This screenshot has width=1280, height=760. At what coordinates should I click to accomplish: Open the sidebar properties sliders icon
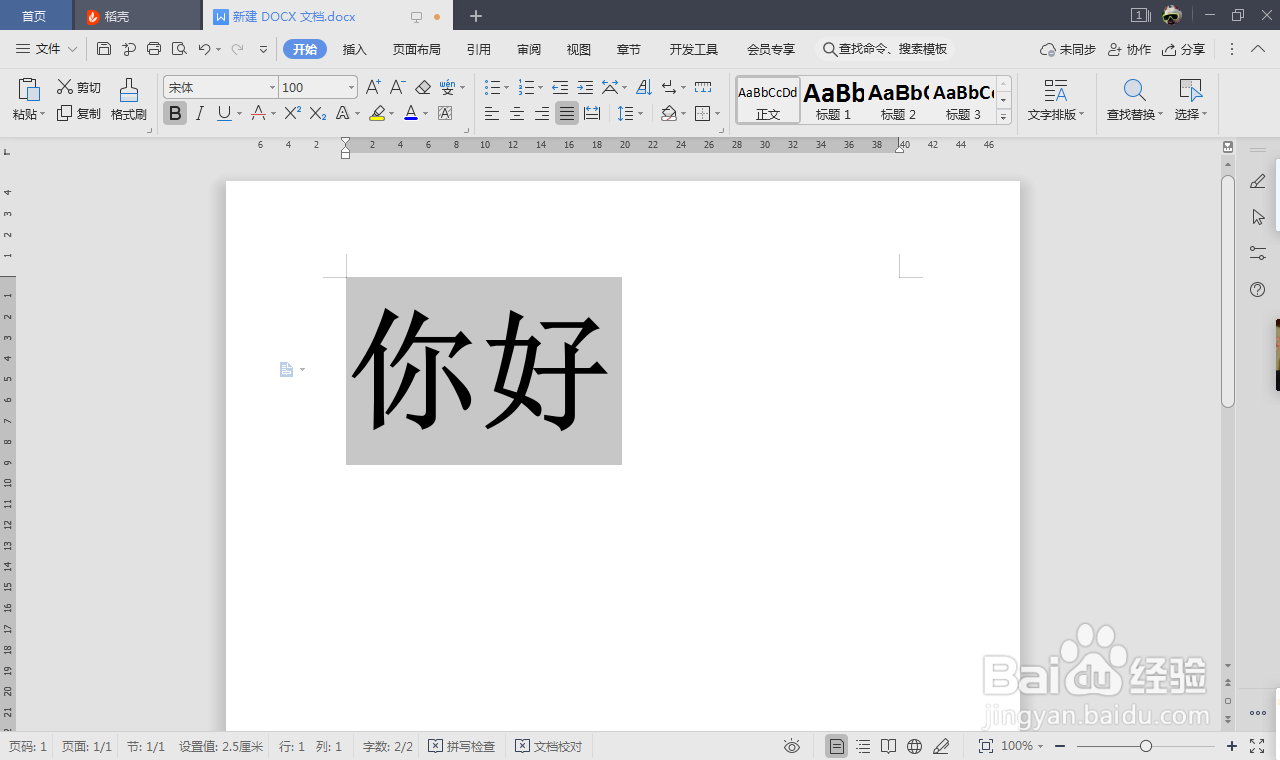click(x=1258, y=253)
